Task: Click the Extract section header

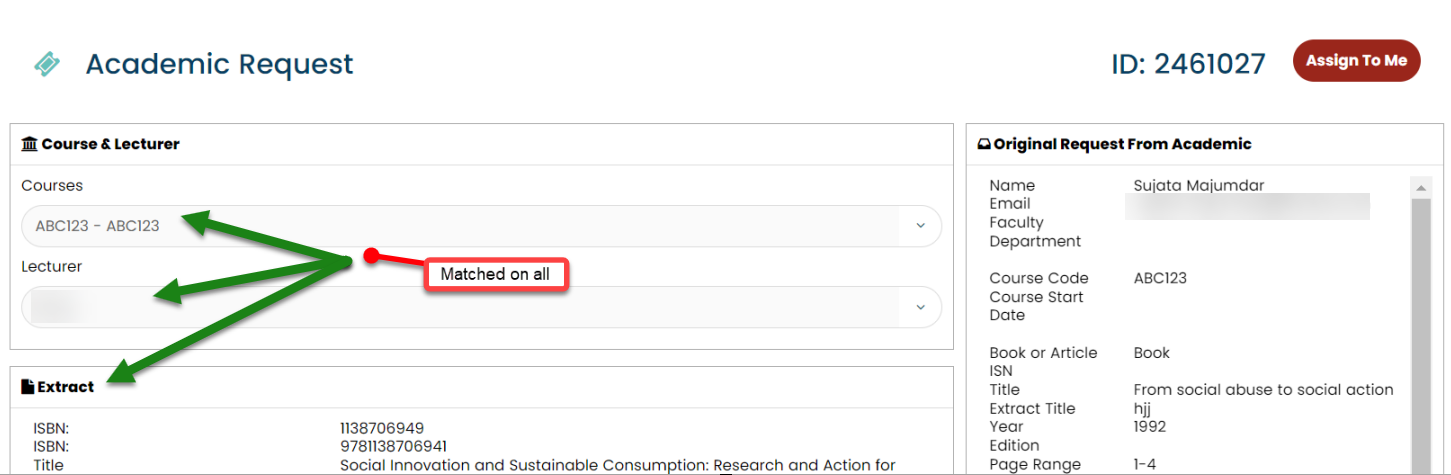Action: tap(65, 387)
